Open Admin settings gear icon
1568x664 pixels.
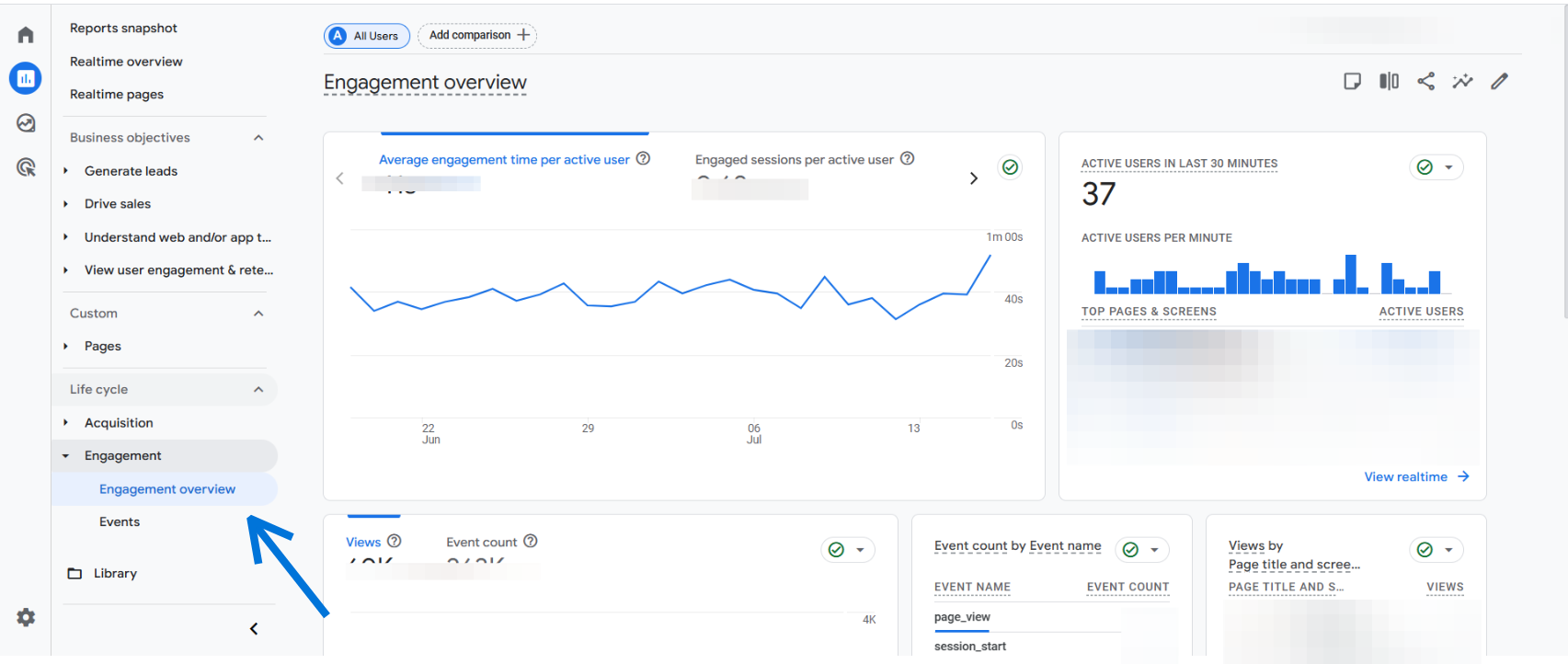[26, 617]
